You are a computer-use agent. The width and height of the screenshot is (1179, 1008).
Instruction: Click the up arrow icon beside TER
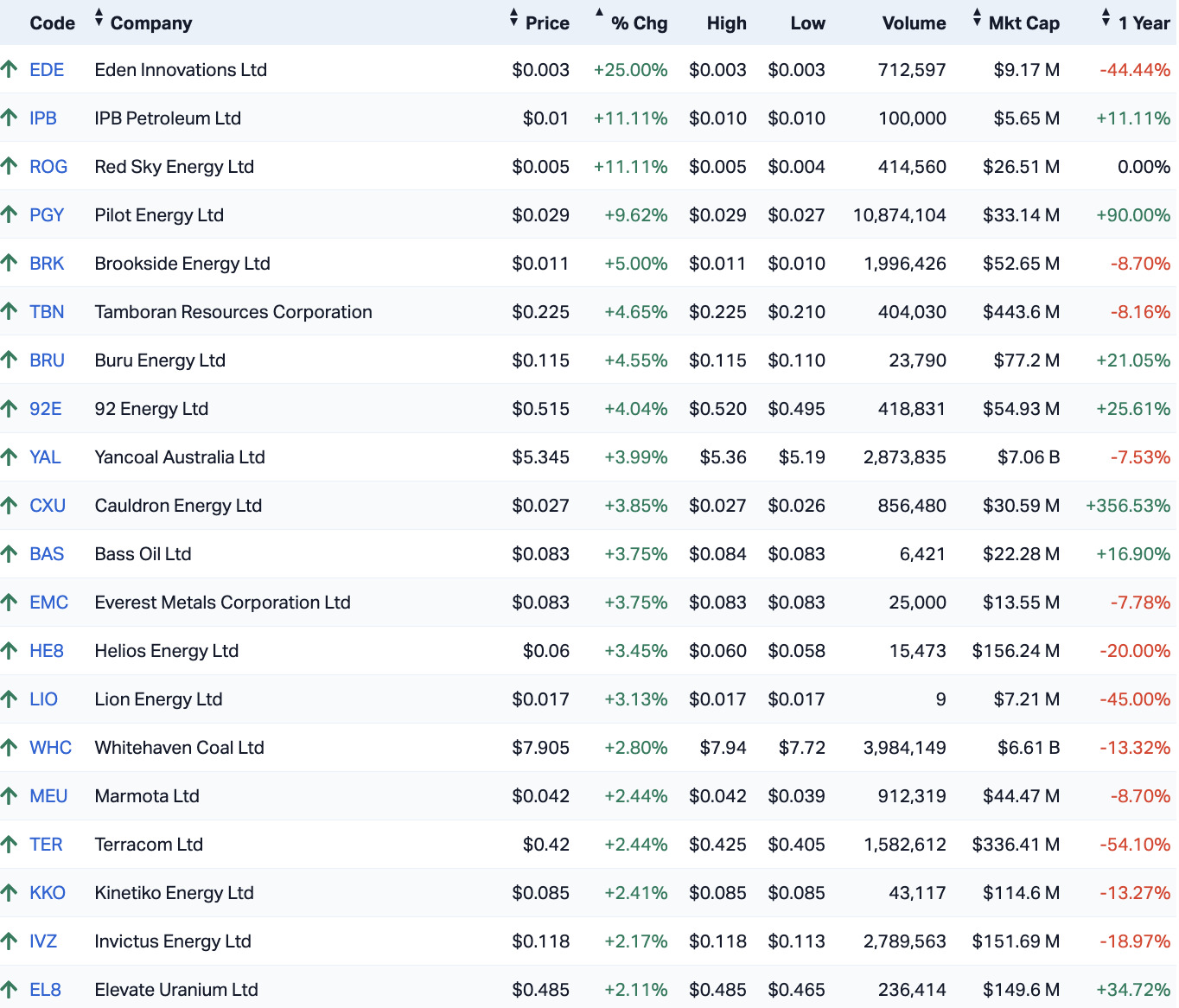tap(9, 844)
